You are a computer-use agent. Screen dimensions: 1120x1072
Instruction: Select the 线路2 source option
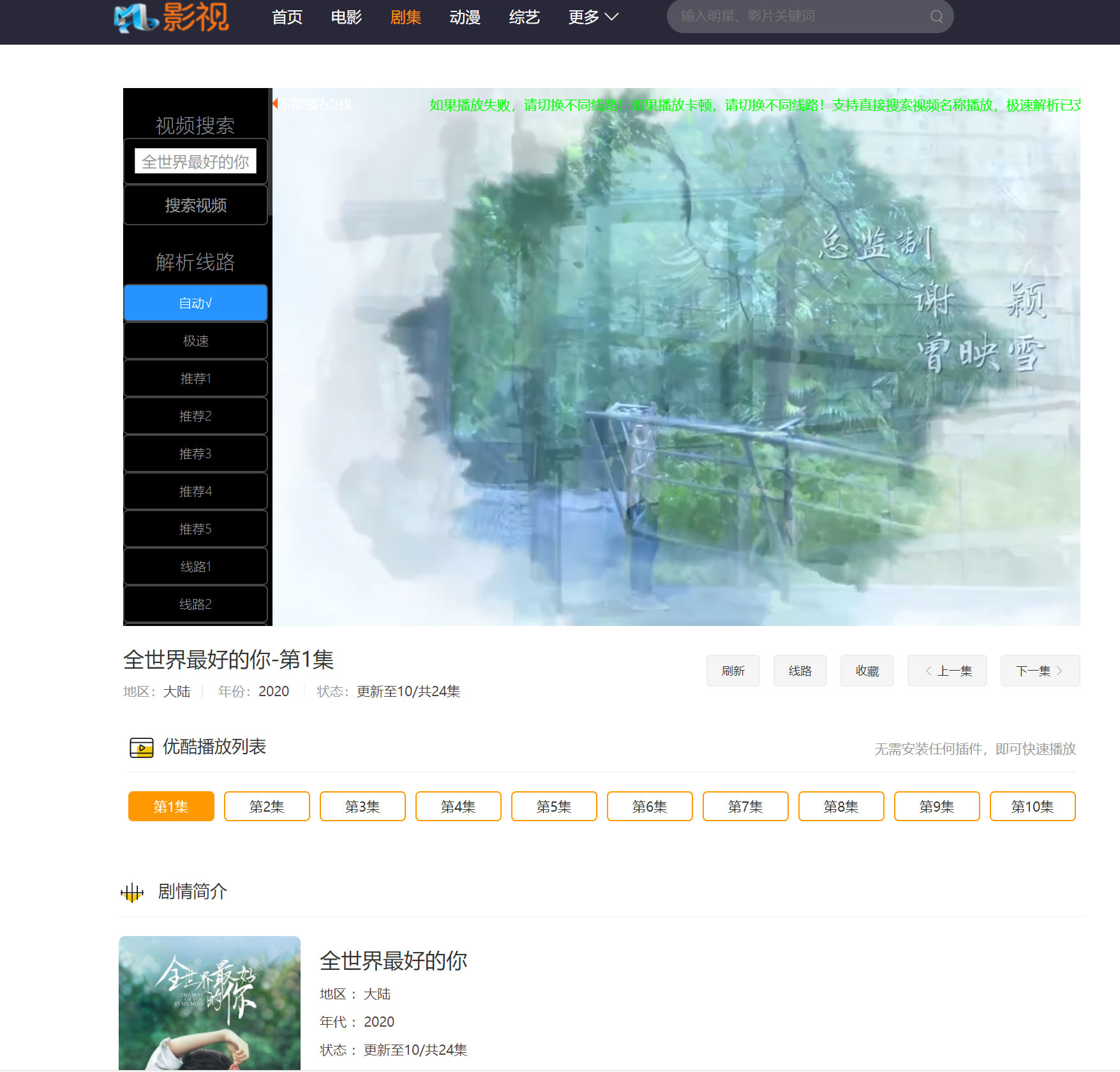point(195,604)
